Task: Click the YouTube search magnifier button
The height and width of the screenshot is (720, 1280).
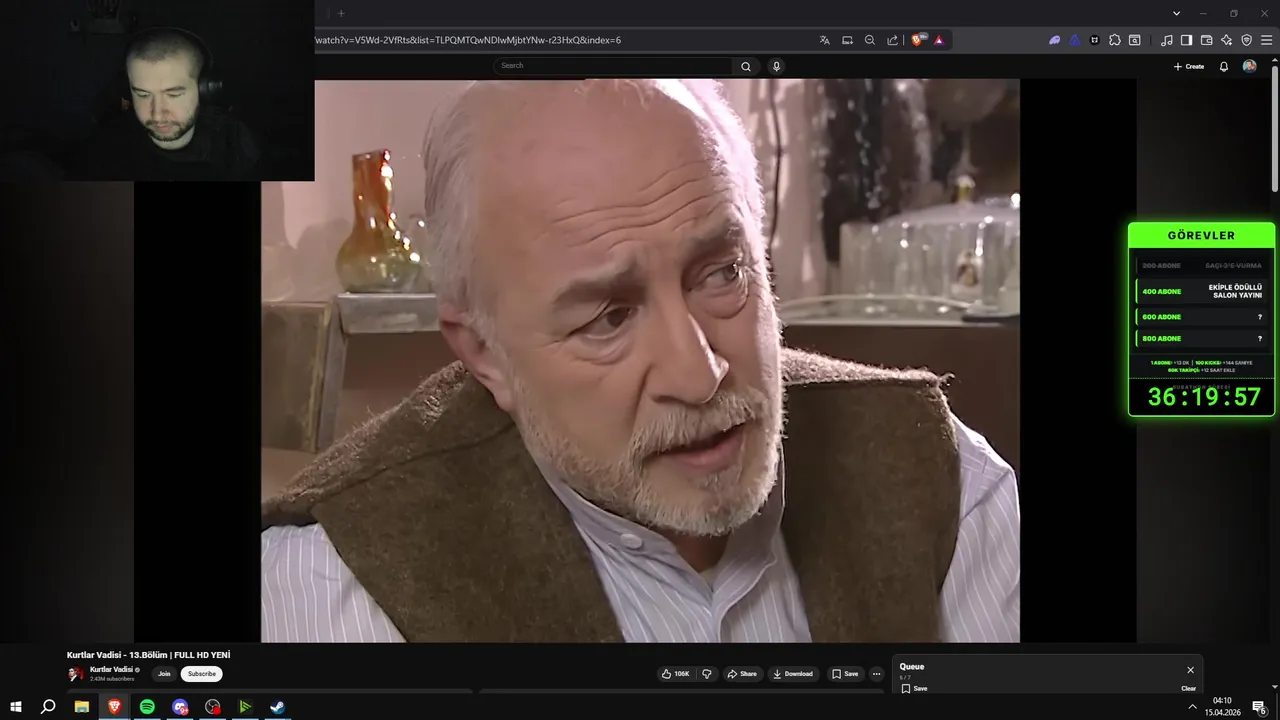Action: (x=746, y=66)
